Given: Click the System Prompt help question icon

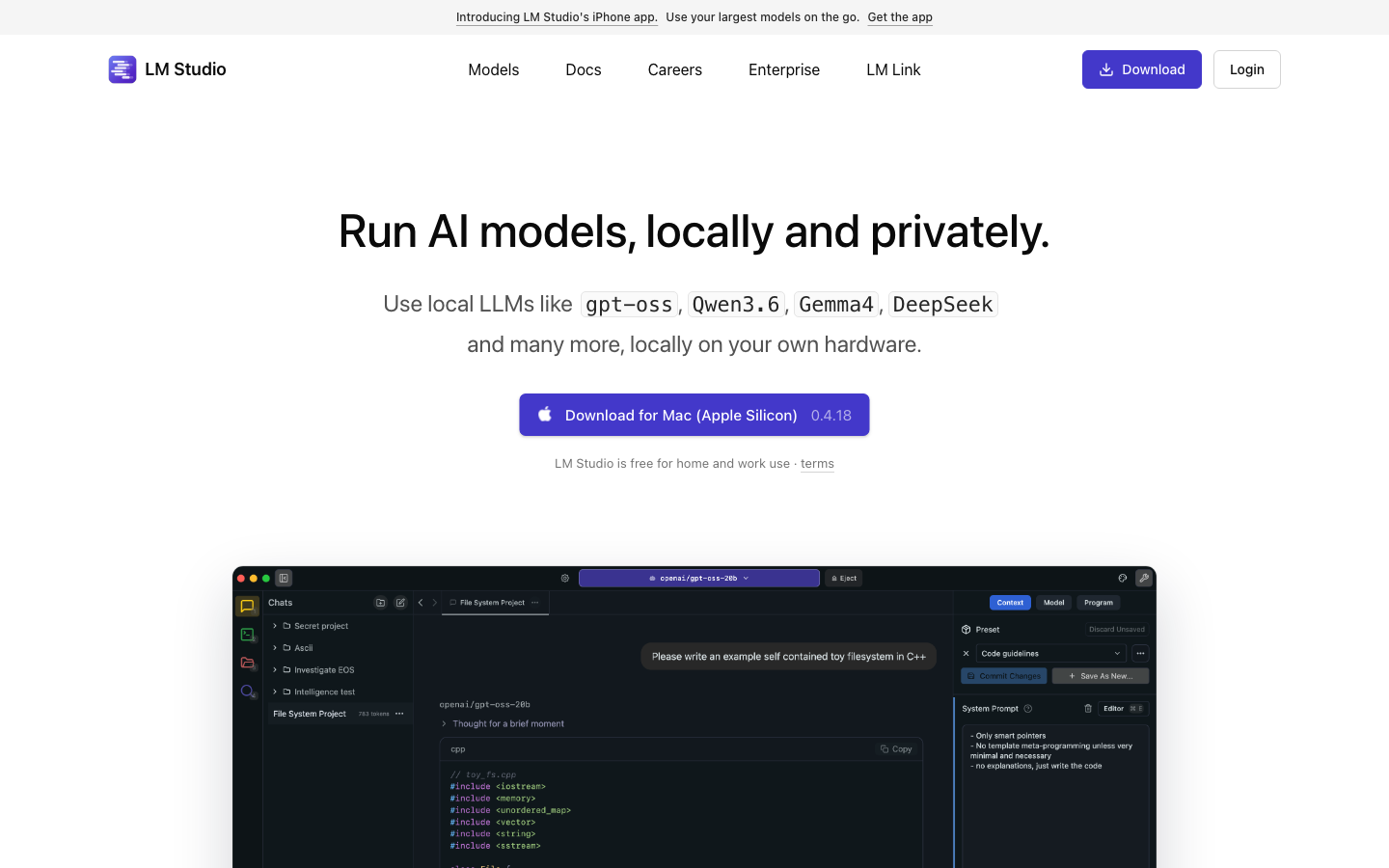Looking at the screenshot, I should coord(1028,709).
